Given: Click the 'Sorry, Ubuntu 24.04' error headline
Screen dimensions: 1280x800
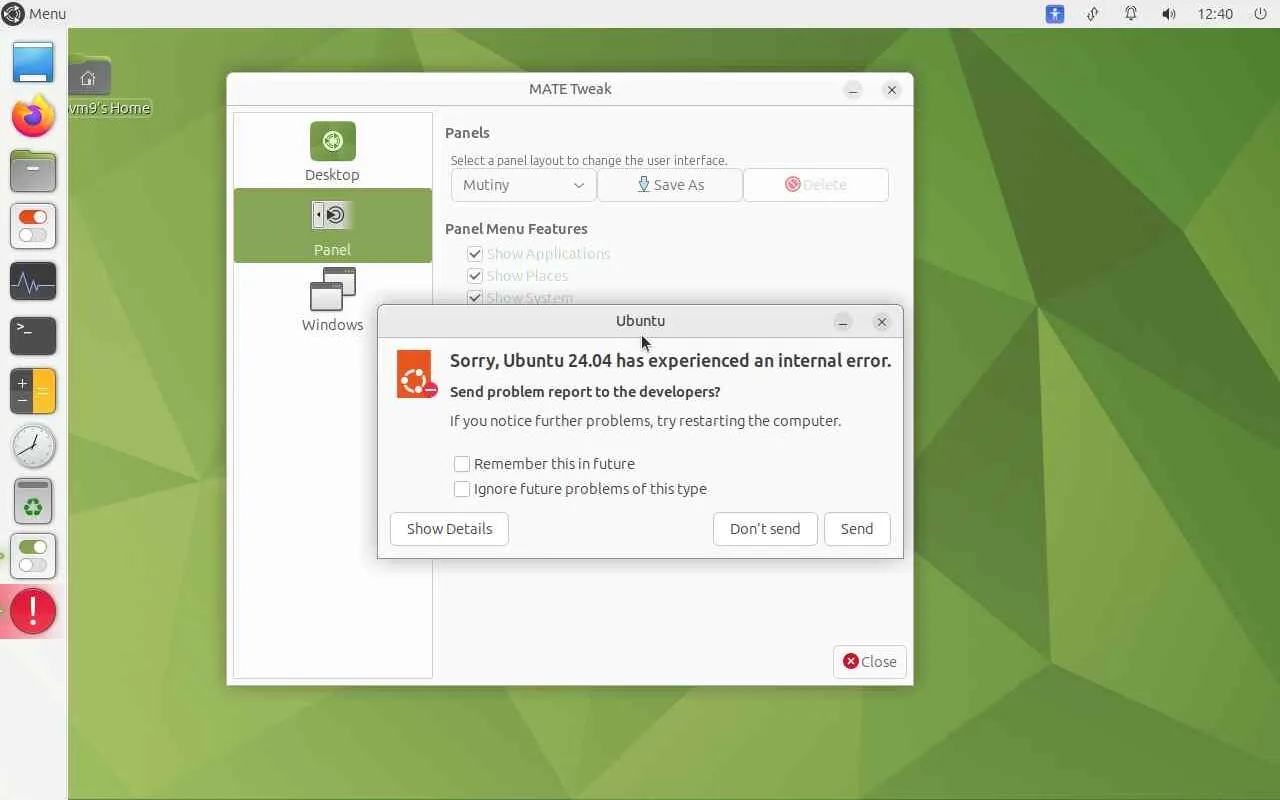Looking at the screenshot, I should (x=670, y=361).
